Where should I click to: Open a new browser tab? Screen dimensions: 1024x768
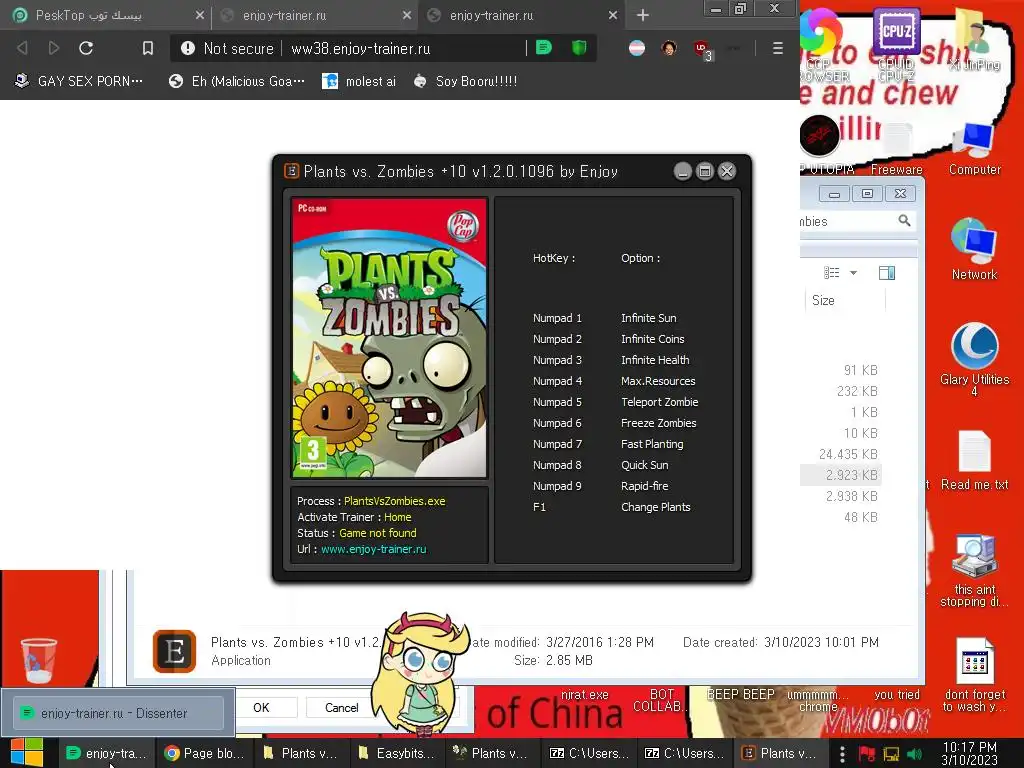point(643,15)
